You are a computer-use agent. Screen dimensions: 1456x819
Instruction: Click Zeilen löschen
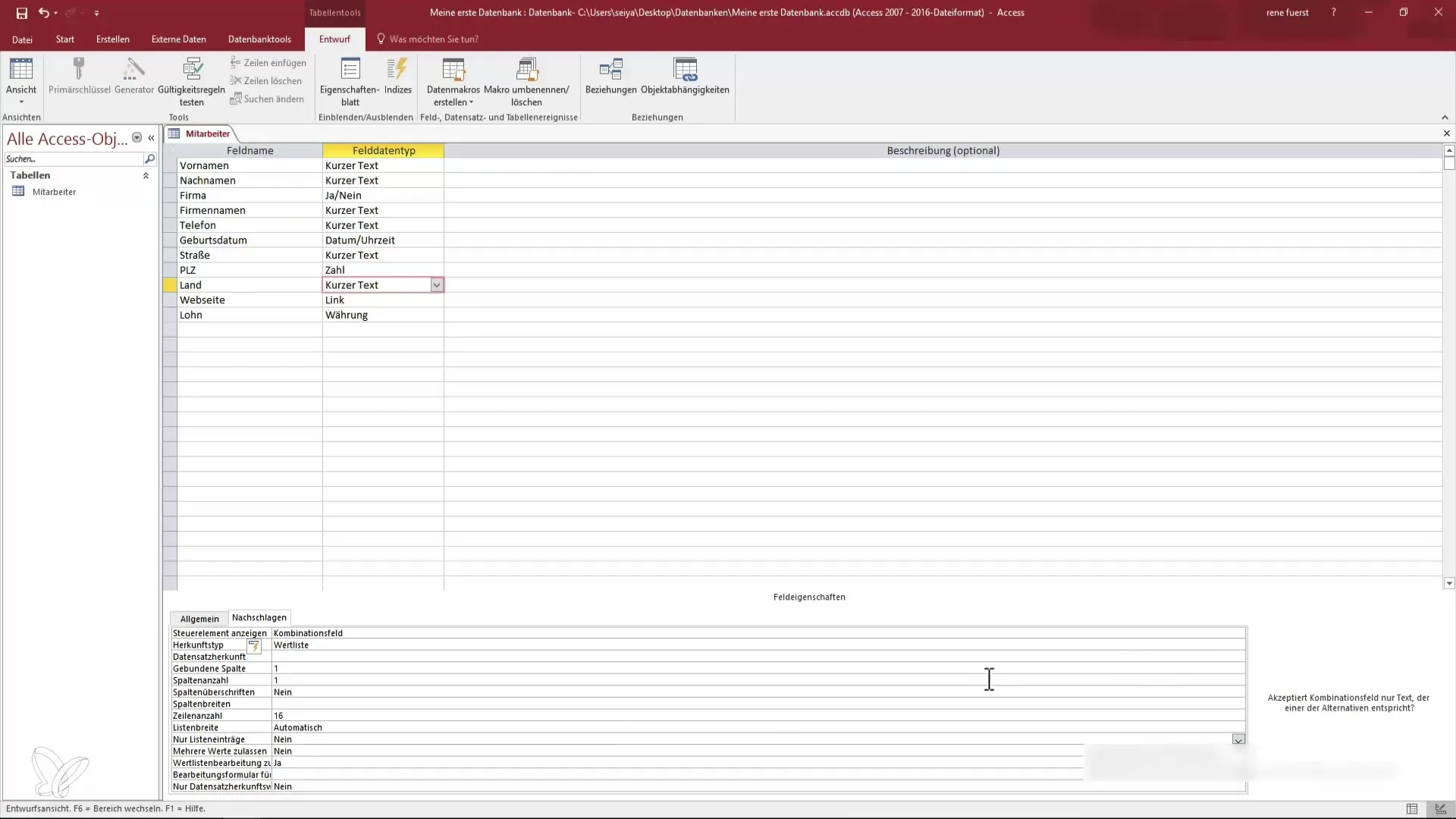pos(266,81)
